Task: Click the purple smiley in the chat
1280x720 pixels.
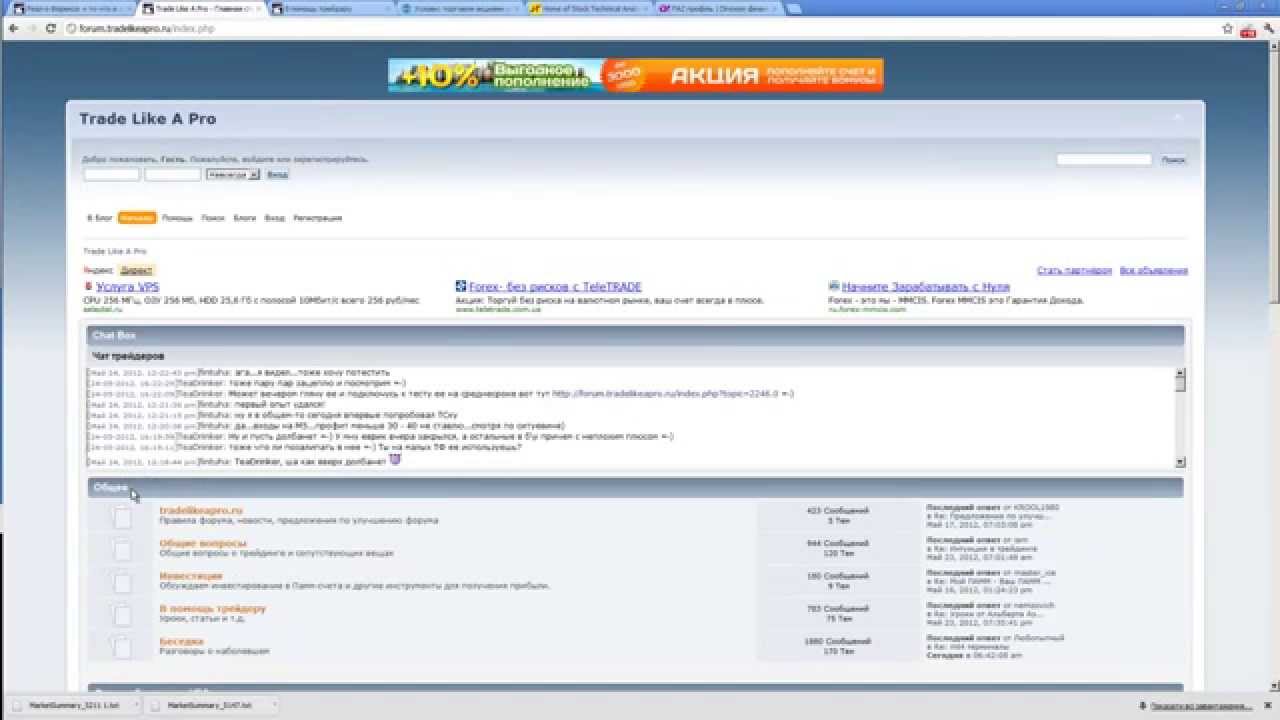Action: (395, 460)
